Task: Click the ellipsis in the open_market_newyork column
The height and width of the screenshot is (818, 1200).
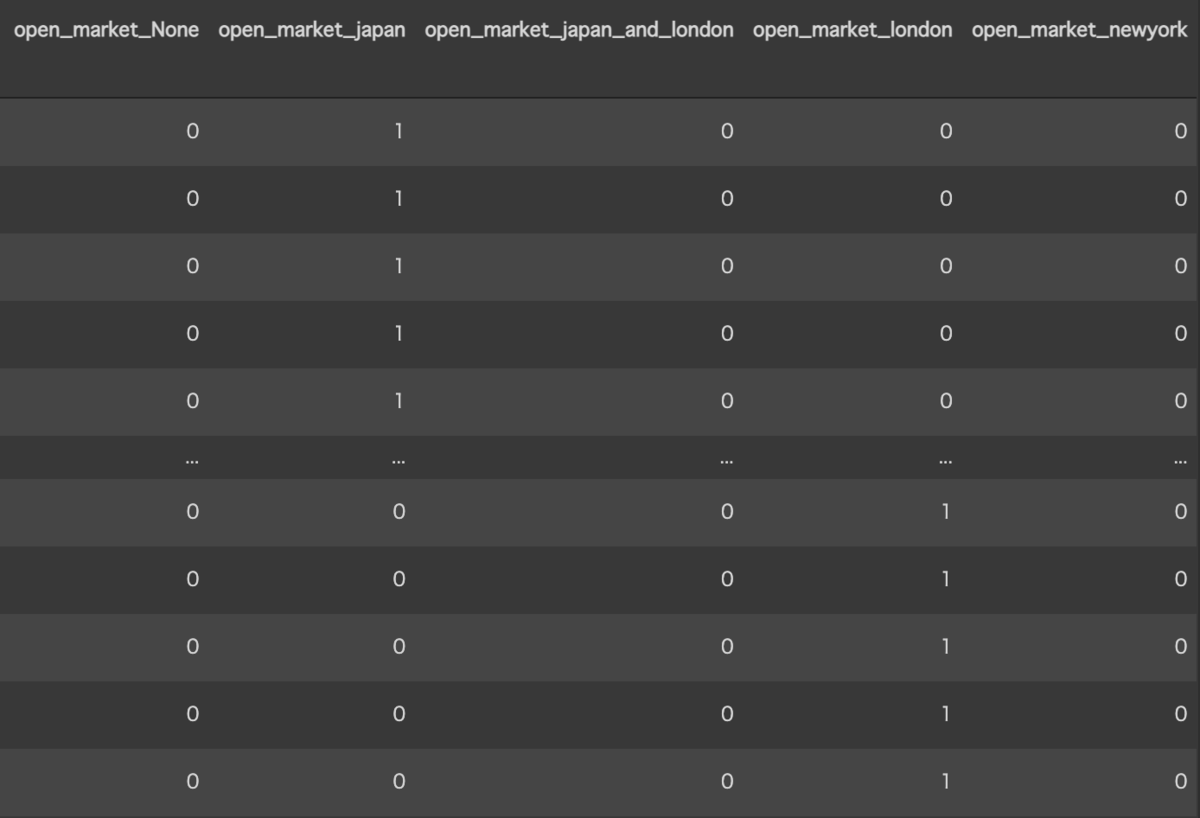Action: 1180,462
